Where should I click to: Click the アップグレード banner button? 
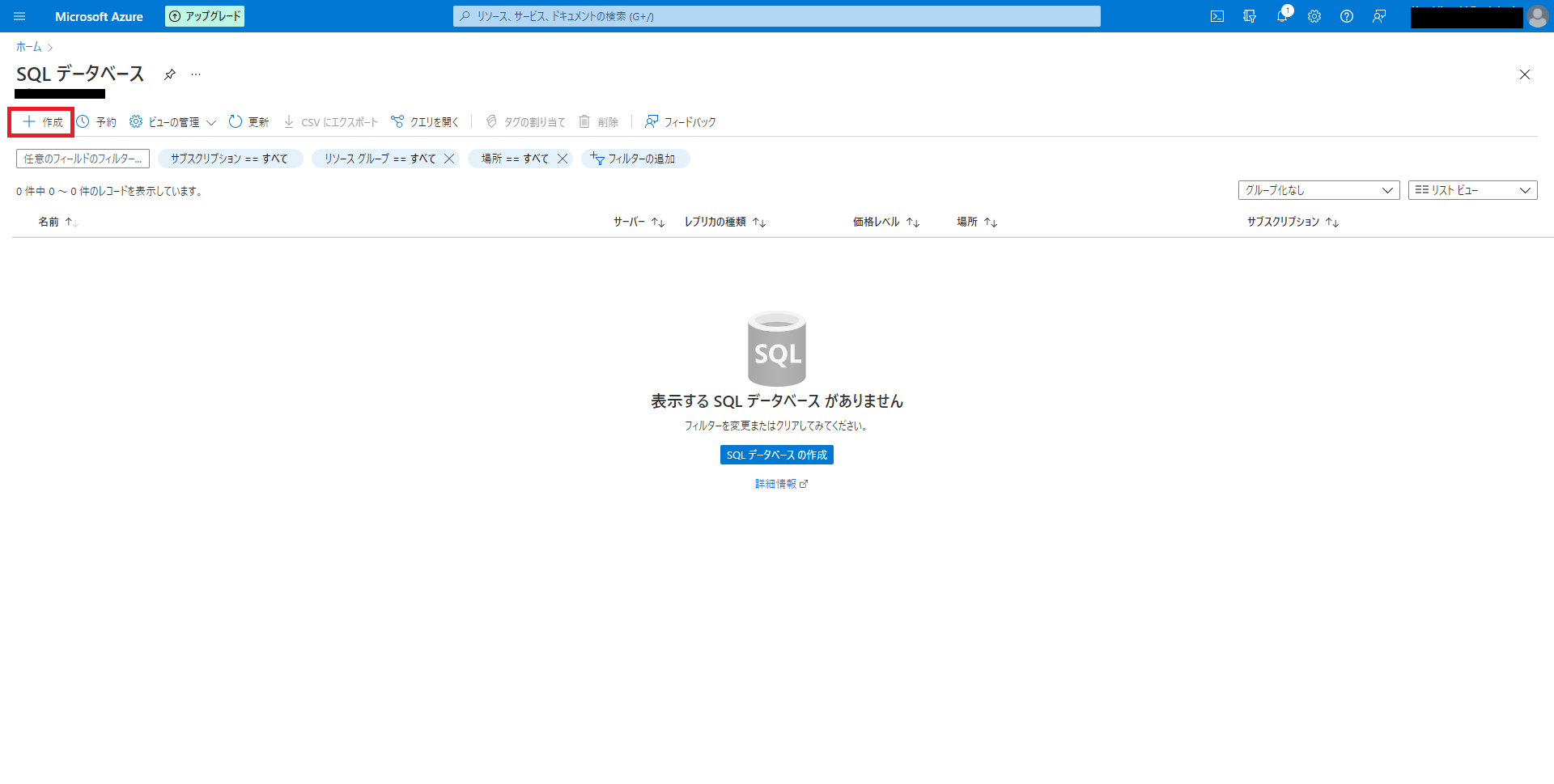click(204, 15)
